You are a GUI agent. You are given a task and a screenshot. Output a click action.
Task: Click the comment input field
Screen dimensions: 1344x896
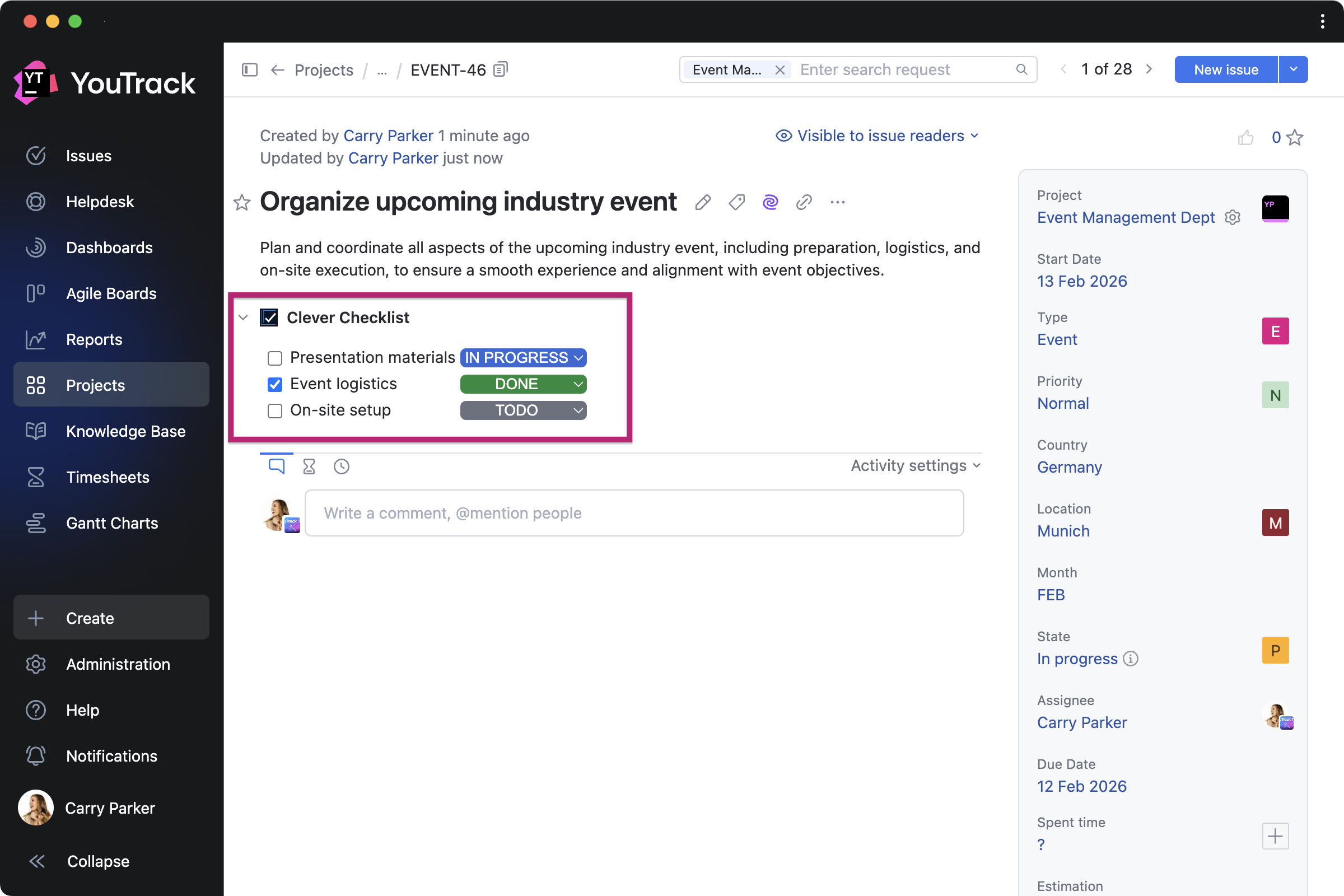(x=634, y=513)
